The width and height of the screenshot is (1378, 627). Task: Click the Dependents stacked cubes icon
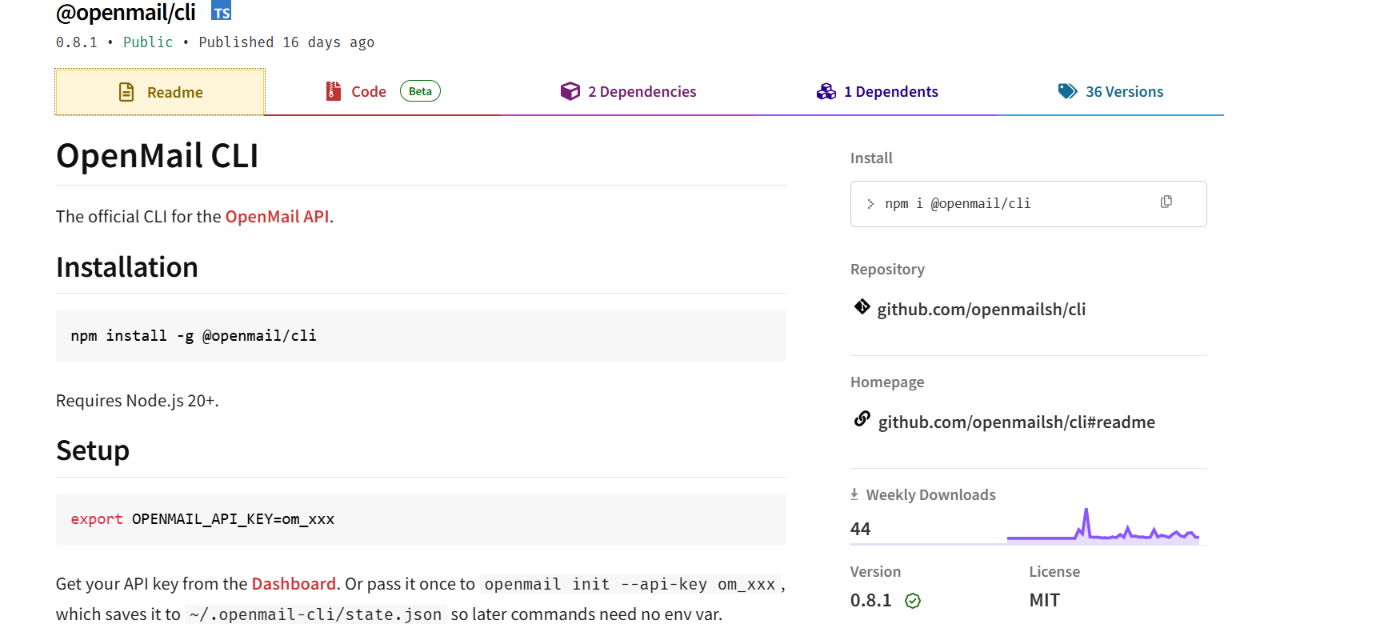(826, 91)
